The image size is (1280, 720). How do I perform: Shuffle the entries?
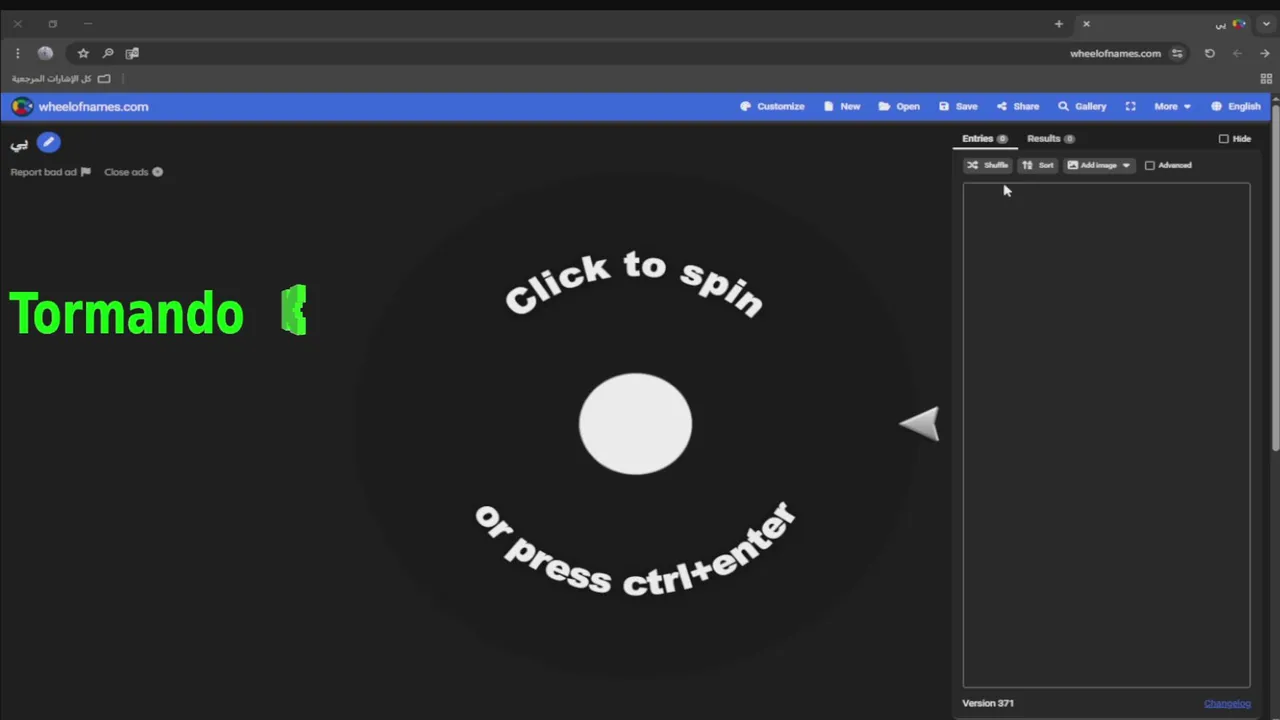pyautogui.click(x=987, y=165)
